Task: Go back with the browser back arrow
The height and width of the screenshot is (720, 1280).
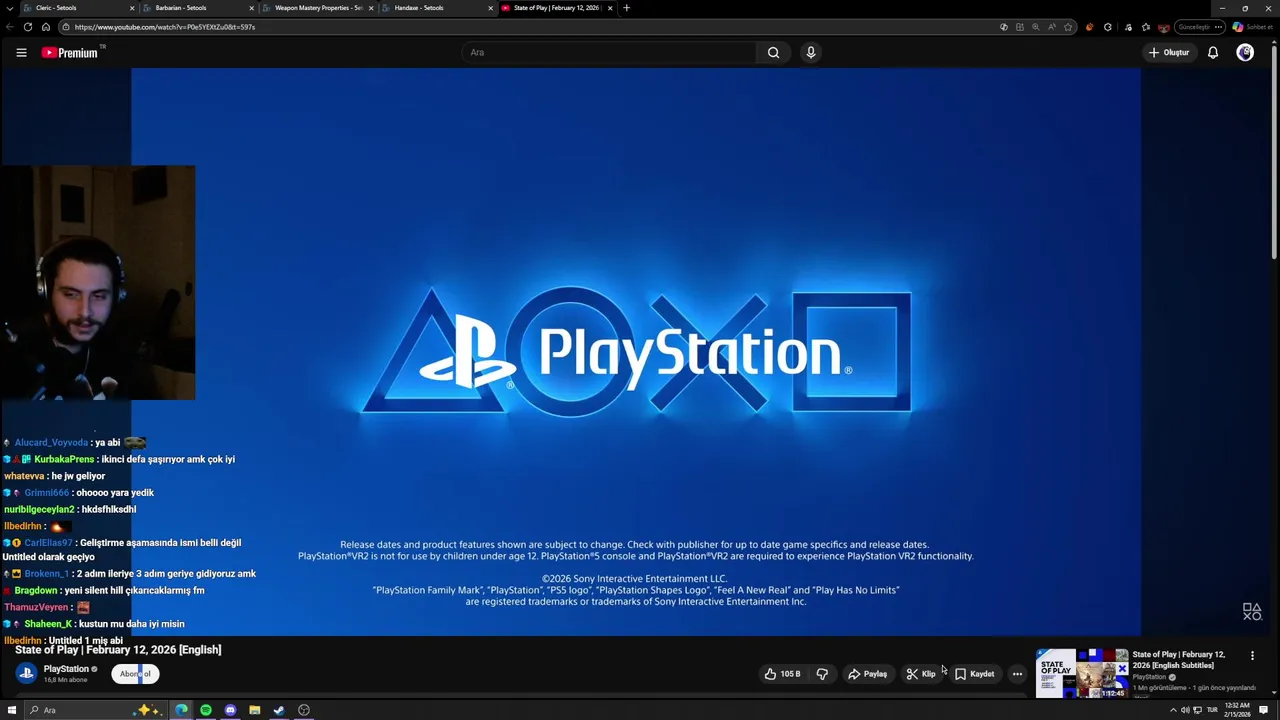Action: pos(11,27)
